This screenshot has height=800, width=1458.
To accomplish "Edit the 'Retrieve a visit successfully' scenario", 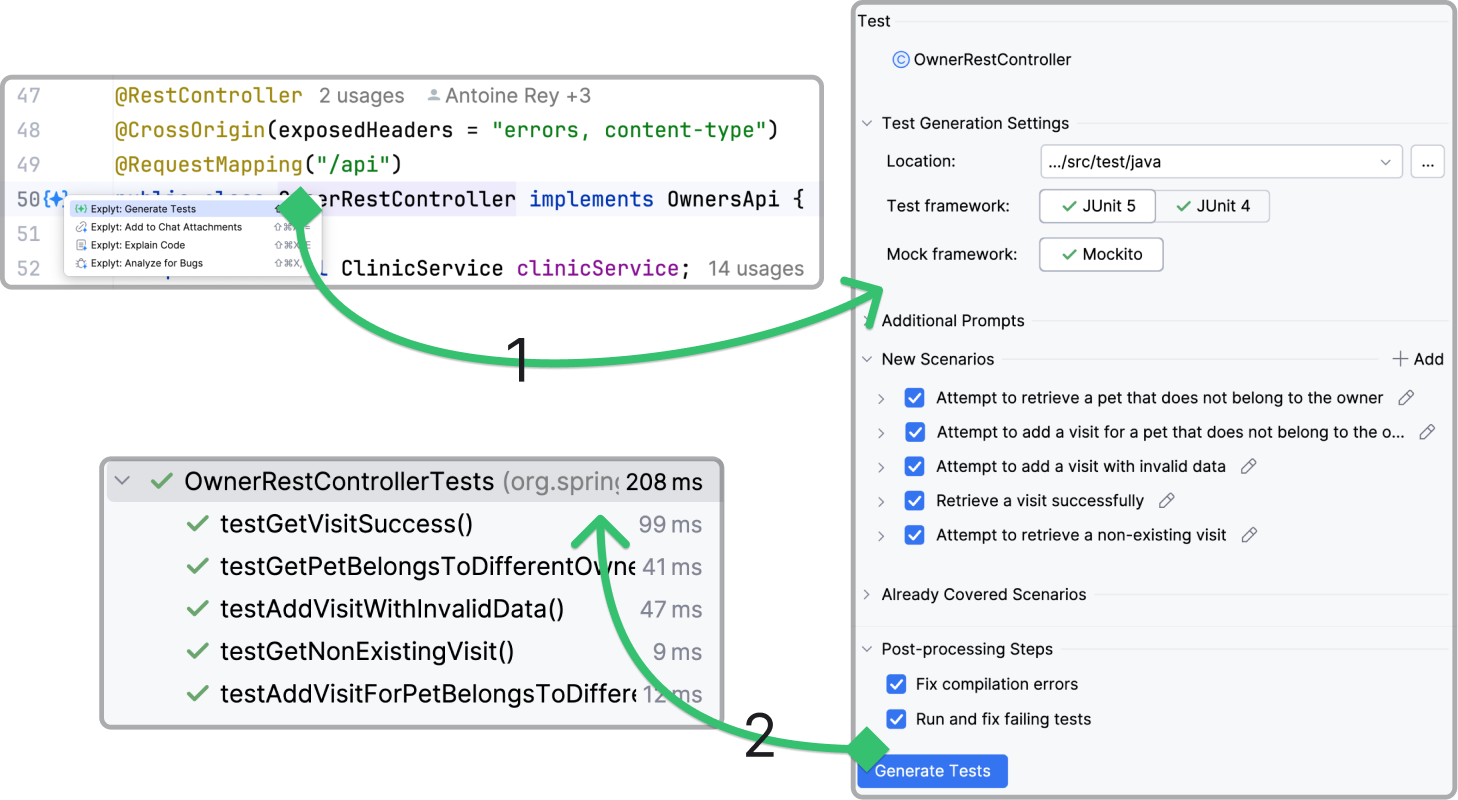I will point(1166,501).
